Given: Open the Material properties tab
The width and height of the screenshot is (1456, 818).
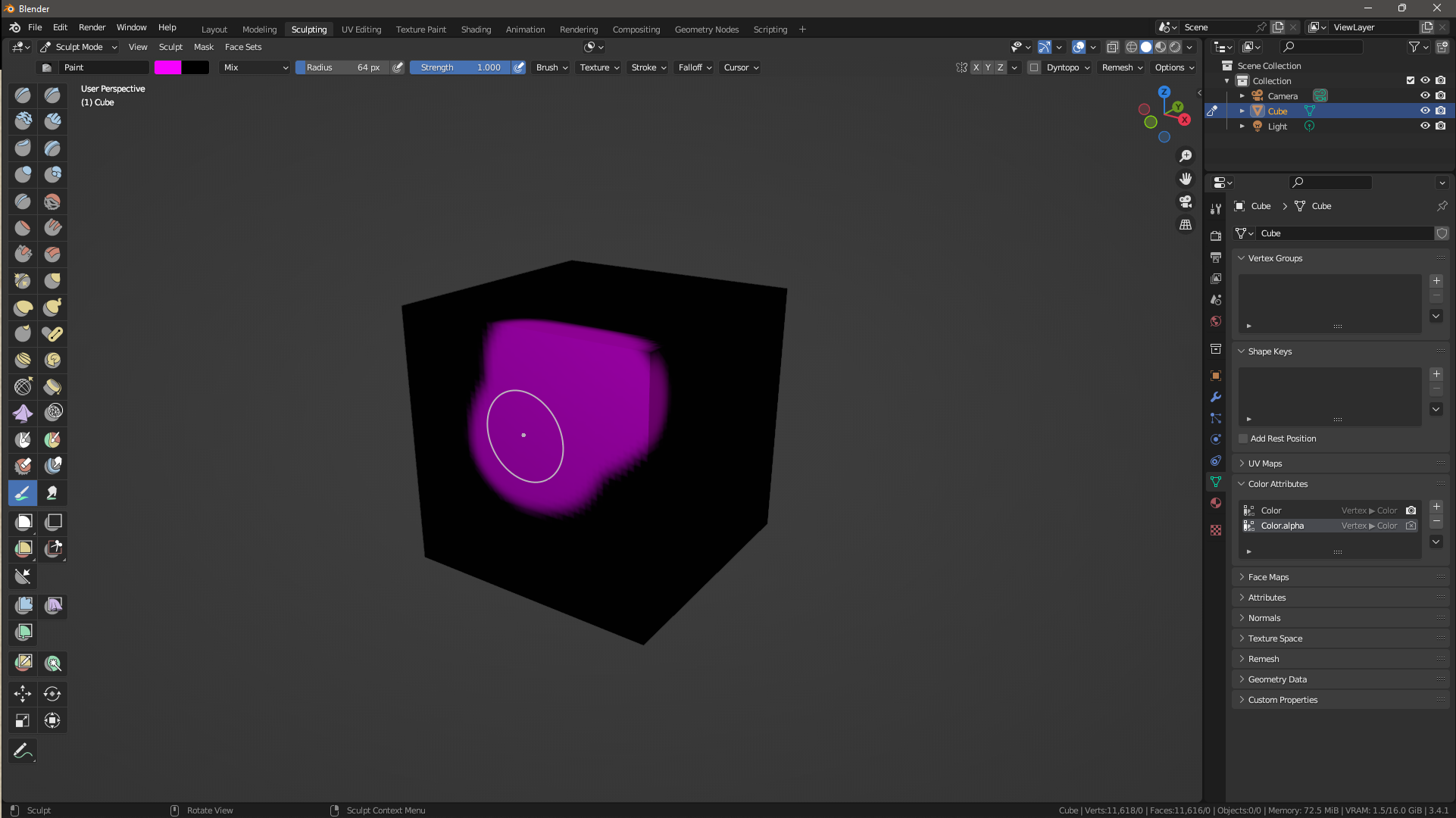Looking at the screenshot, I should click(1216, 503).
